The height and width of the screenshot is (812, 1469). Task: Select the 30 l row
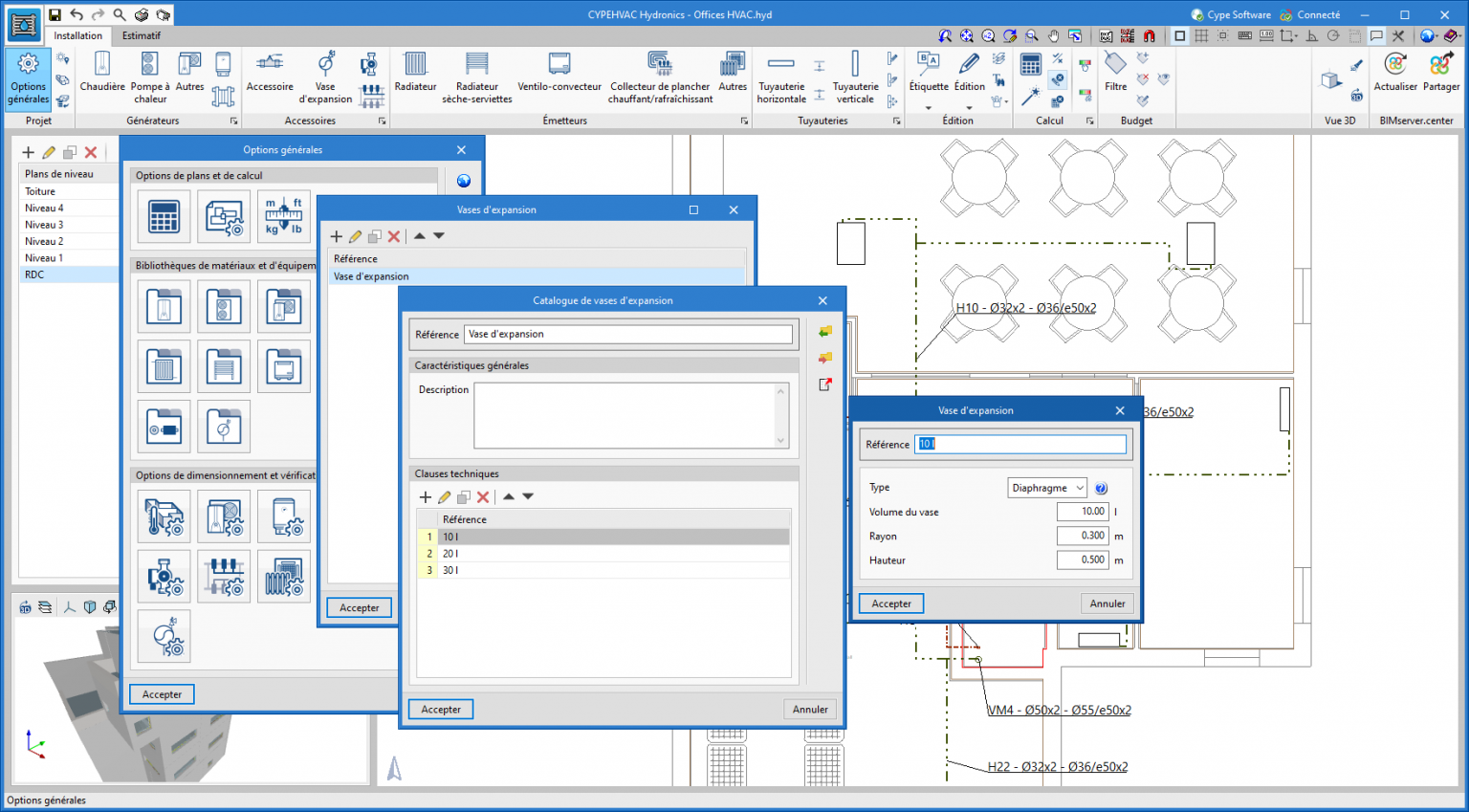click(x=603, y=570)
